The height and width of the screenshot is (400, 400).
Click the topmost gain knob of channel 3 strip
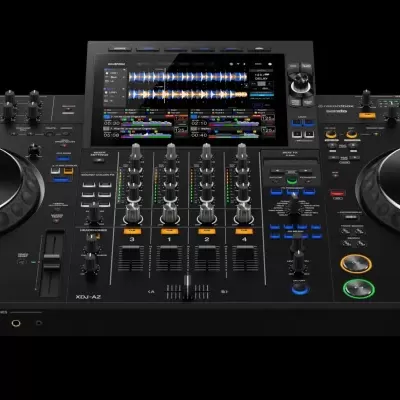pos(136,152)
